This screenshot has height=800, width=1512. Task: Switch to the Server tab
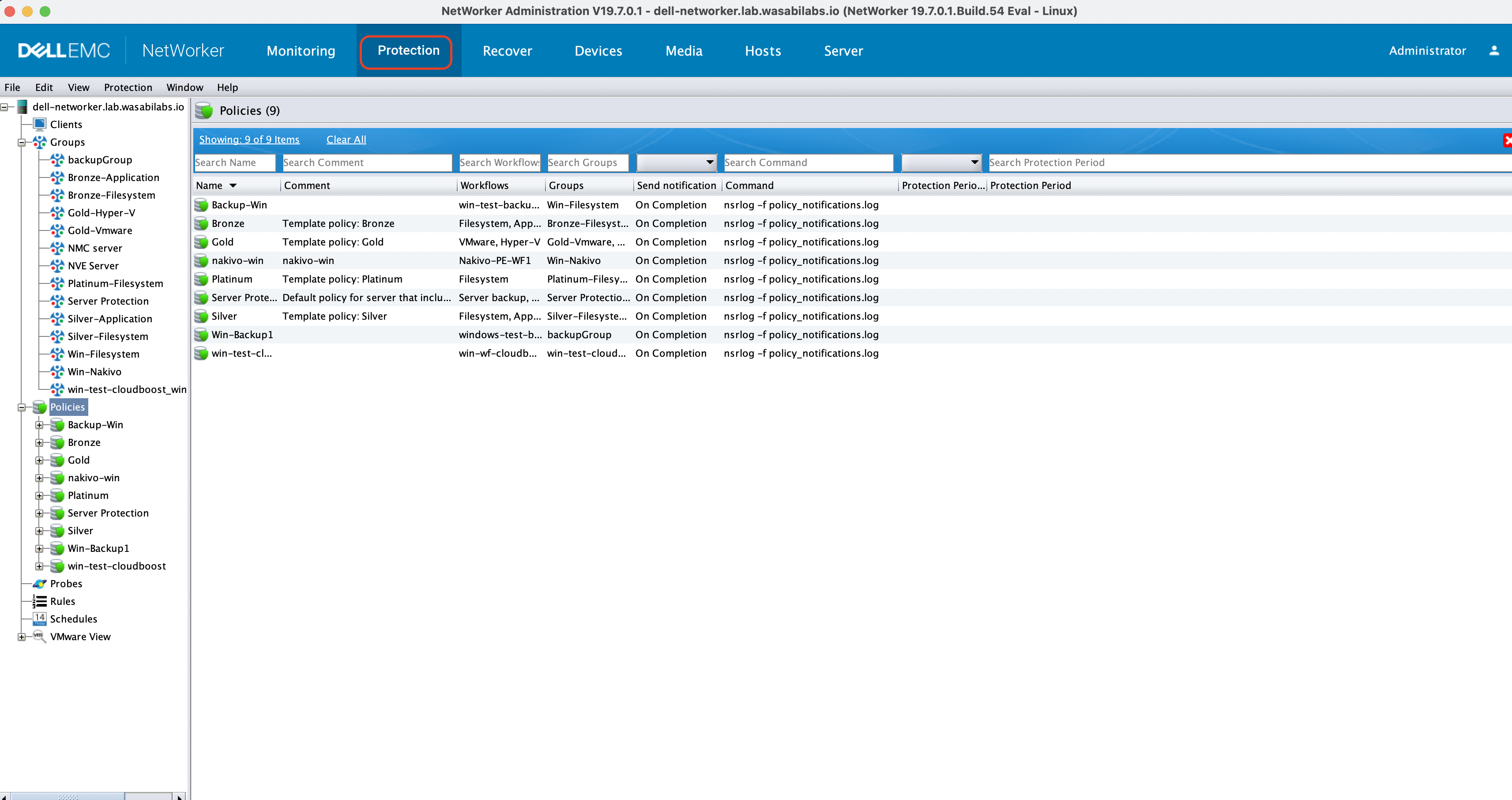tap(843, 51)
